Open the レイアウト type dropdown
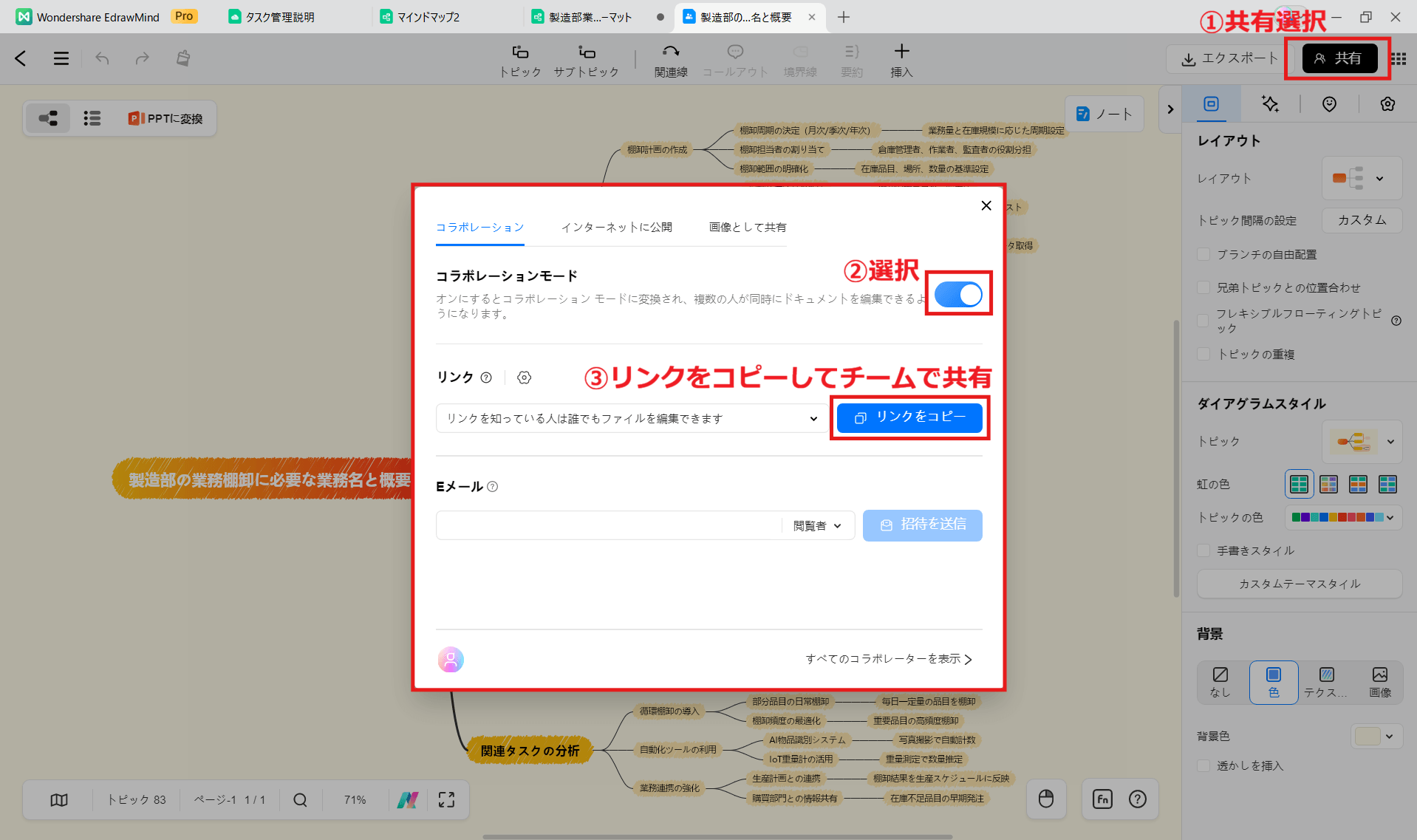This screenshot has height=840, width=1417. (x=1362, y=178)
